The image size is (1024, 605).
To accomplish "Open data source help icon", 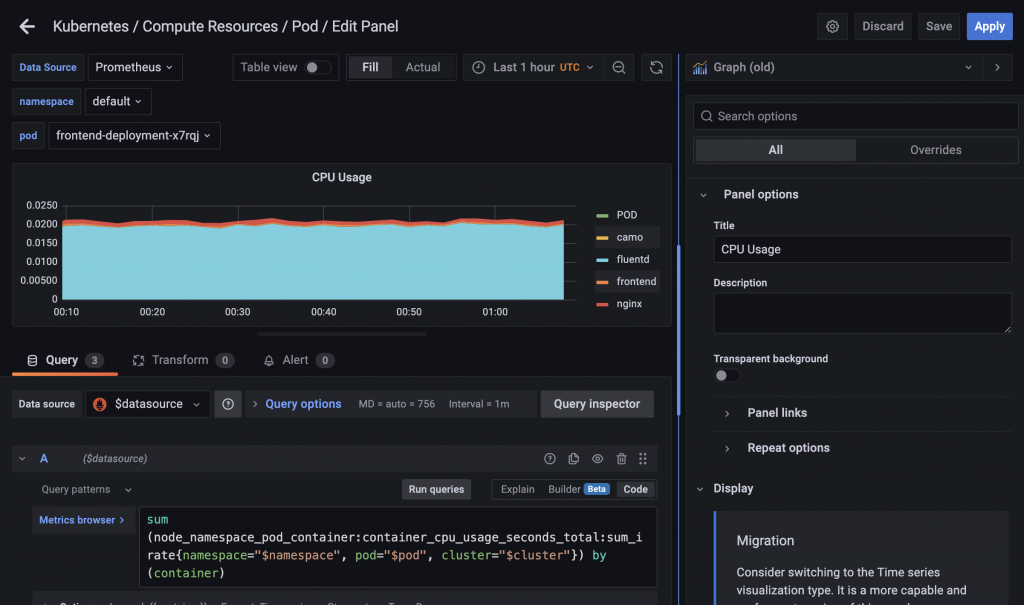I will (x=228, y=404).
